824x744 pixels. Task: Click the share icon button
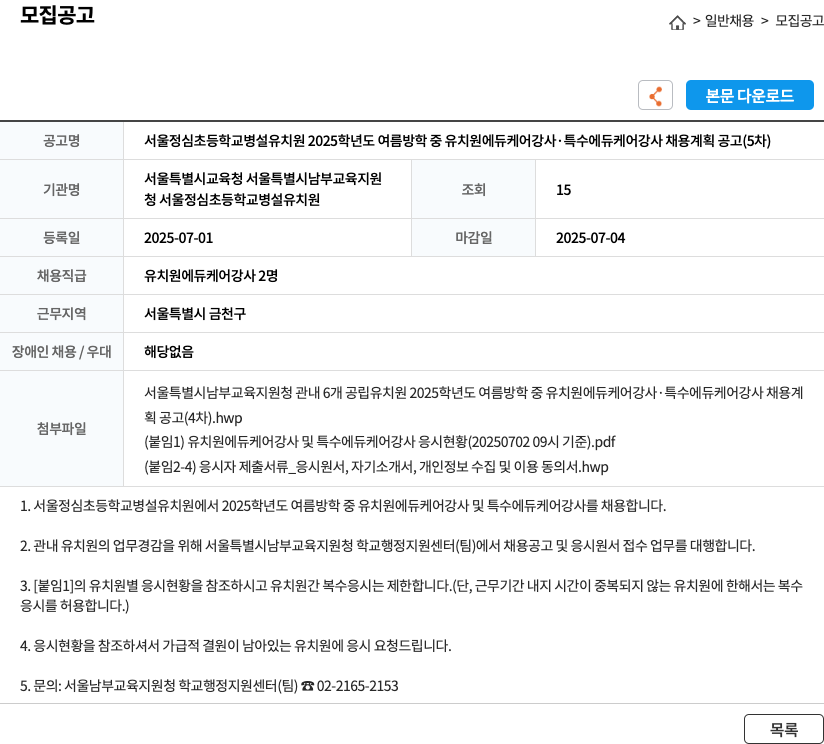click(655, 95)
